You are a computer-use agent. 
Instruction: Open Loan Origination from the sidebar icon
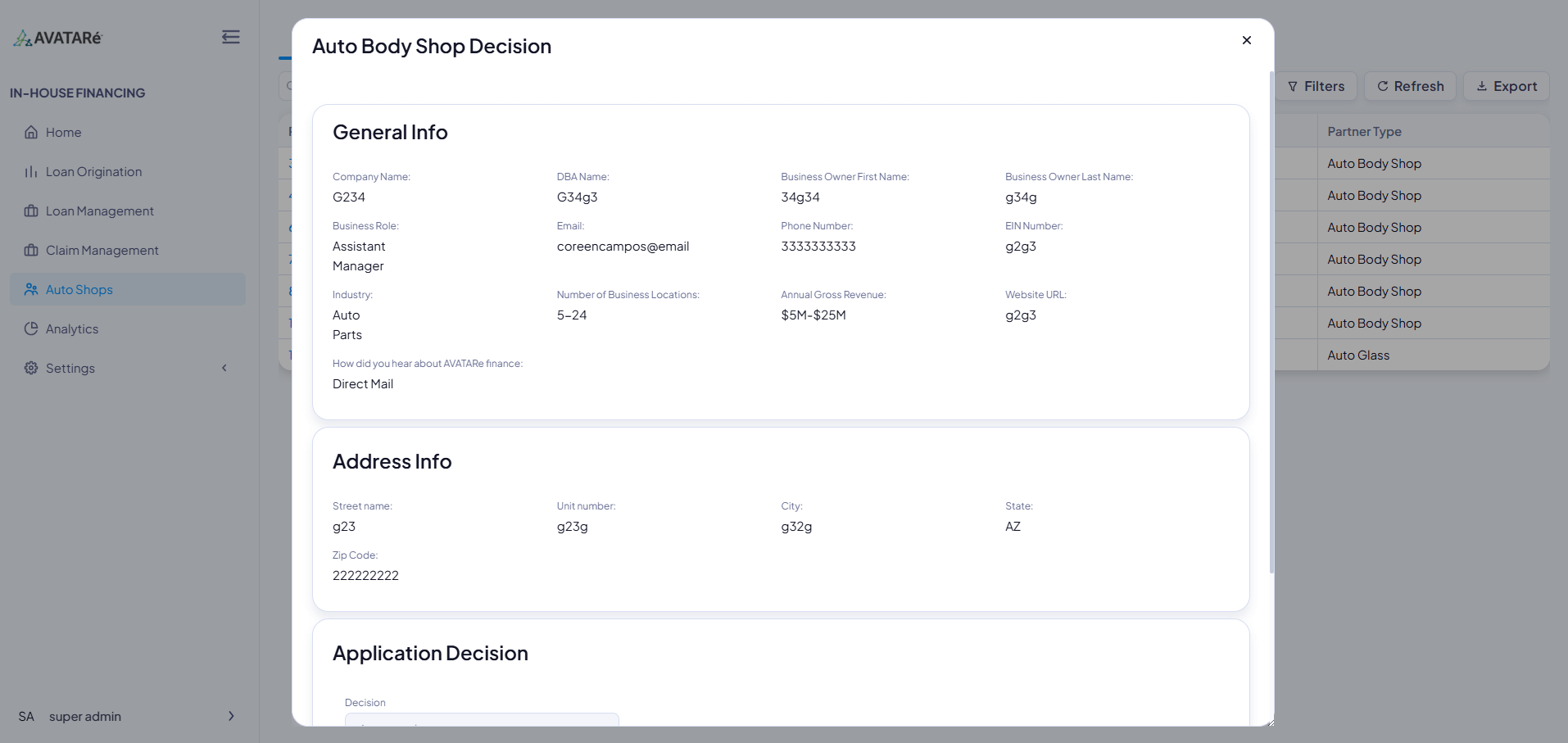(30, 171)
